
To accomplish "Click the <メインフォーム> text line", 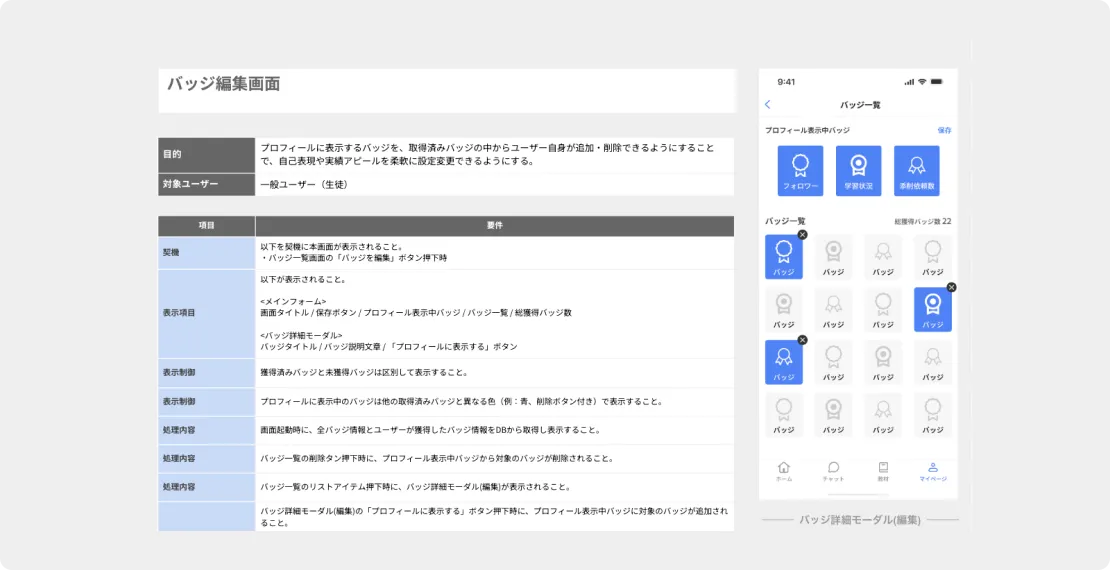I will [293, 302].
